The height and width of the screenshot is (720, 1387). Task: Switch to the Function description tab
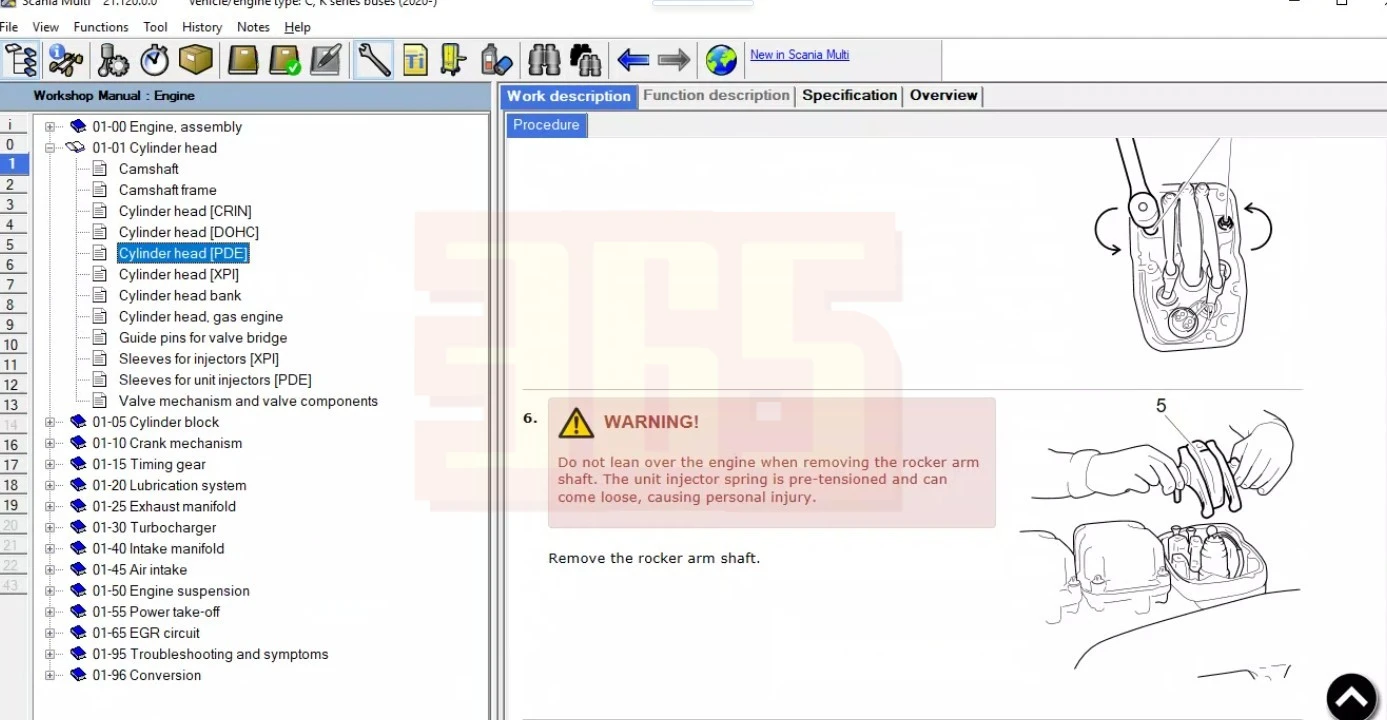pyautogui.click(x=716, y=96)
